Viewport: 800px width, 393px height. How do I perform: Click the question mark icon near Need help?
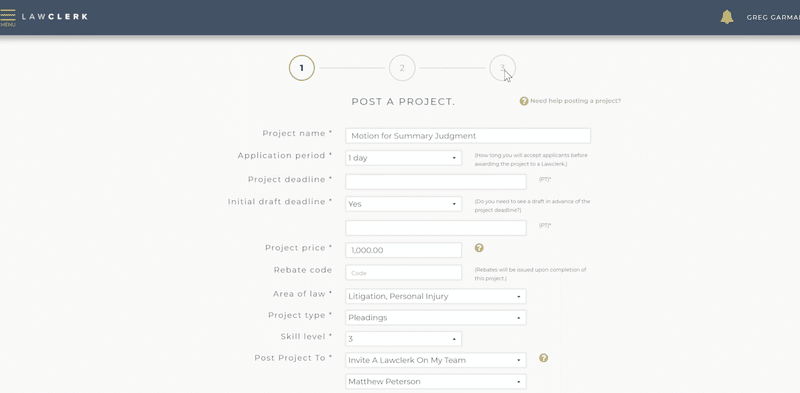pos(524,101)
